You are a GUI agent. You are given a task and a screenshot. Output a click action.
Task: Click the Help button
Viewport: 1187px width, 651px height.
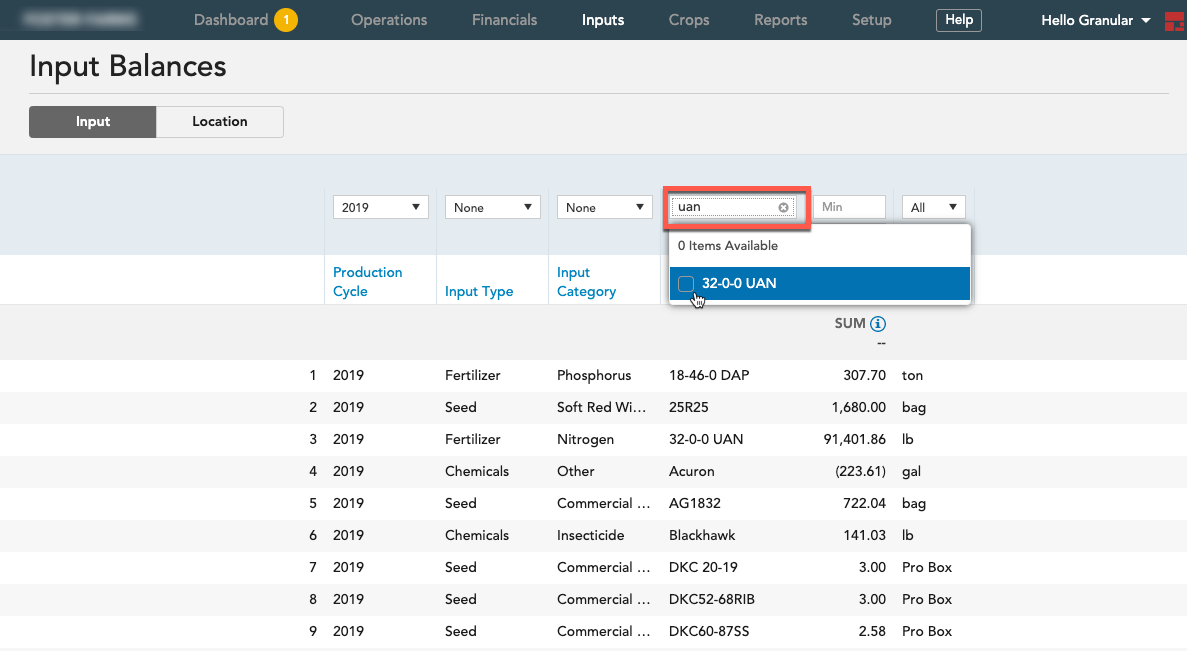pos(958,20)
